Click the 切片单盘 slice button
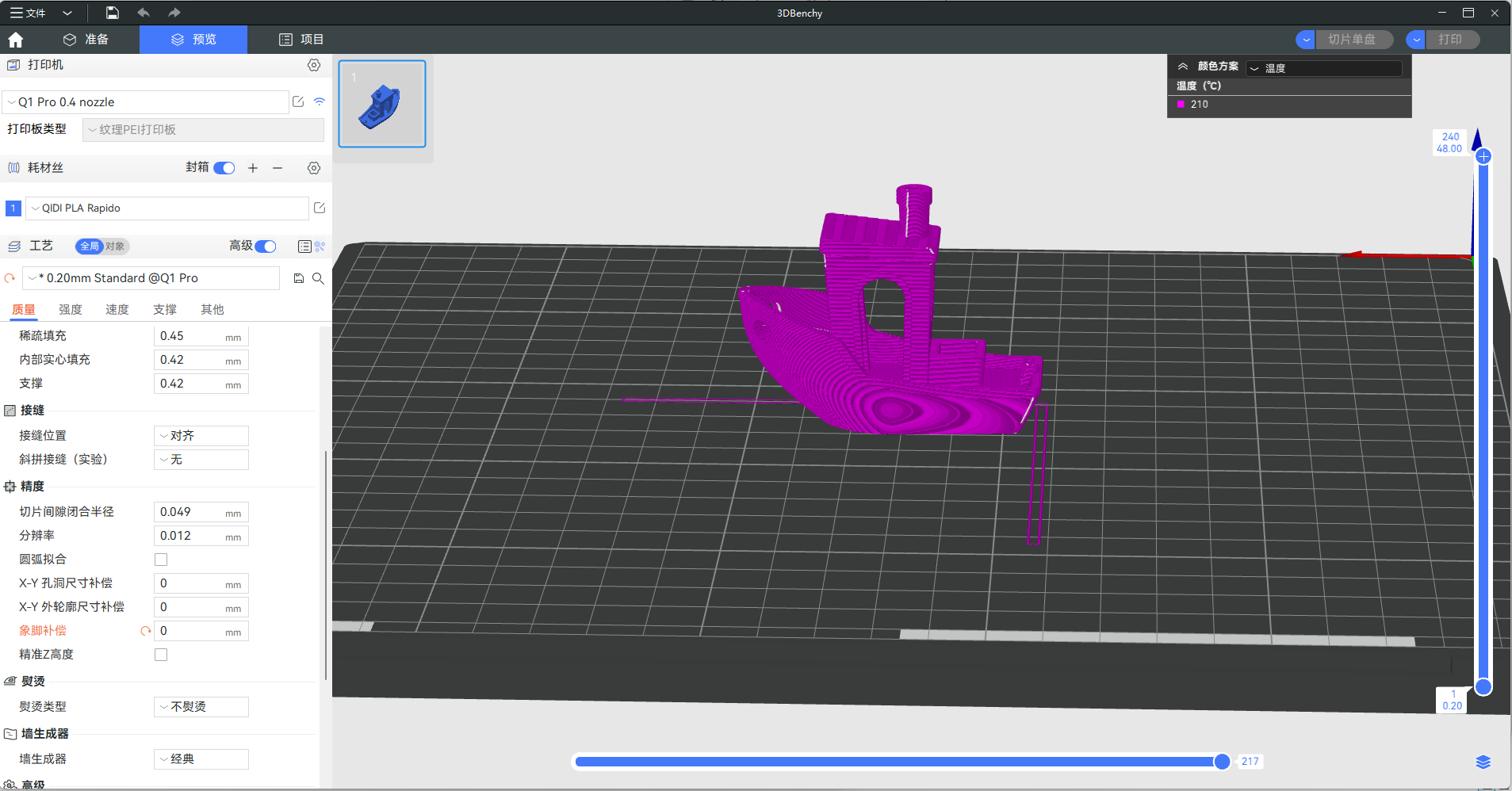The height and width of the screenshot is (791, 1512). point(1352,40)
